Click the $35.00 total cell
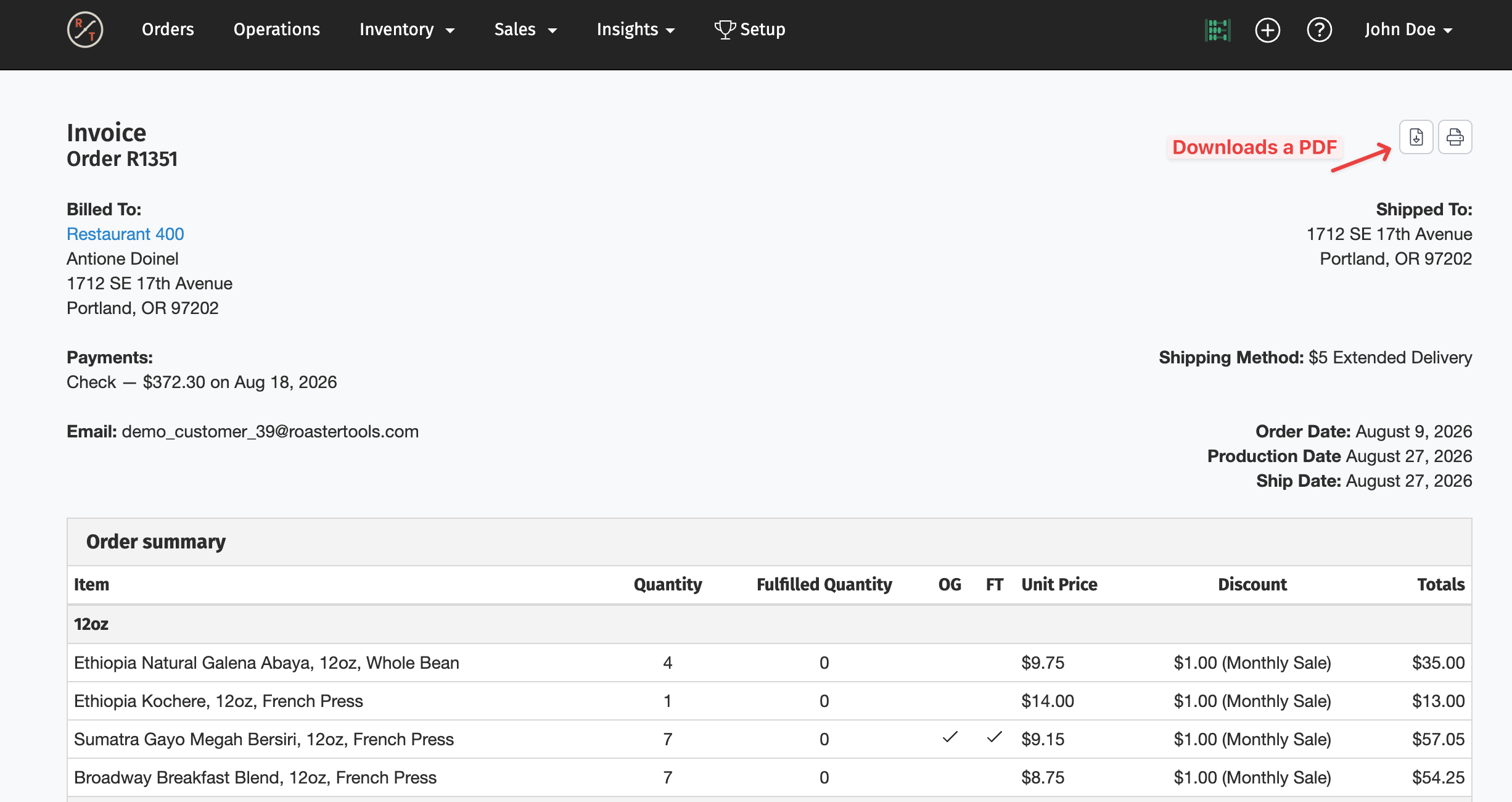 coord(1438,663)
